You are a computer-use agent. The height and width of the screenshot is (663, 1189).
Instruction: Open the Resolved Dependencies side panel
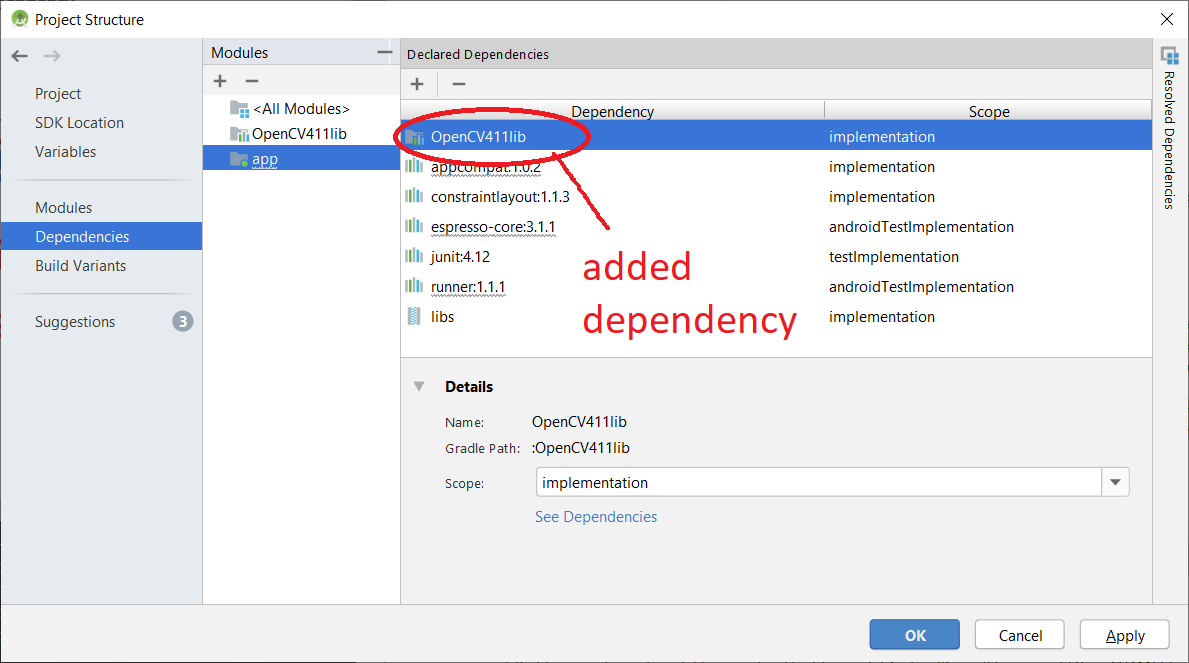1168,130
